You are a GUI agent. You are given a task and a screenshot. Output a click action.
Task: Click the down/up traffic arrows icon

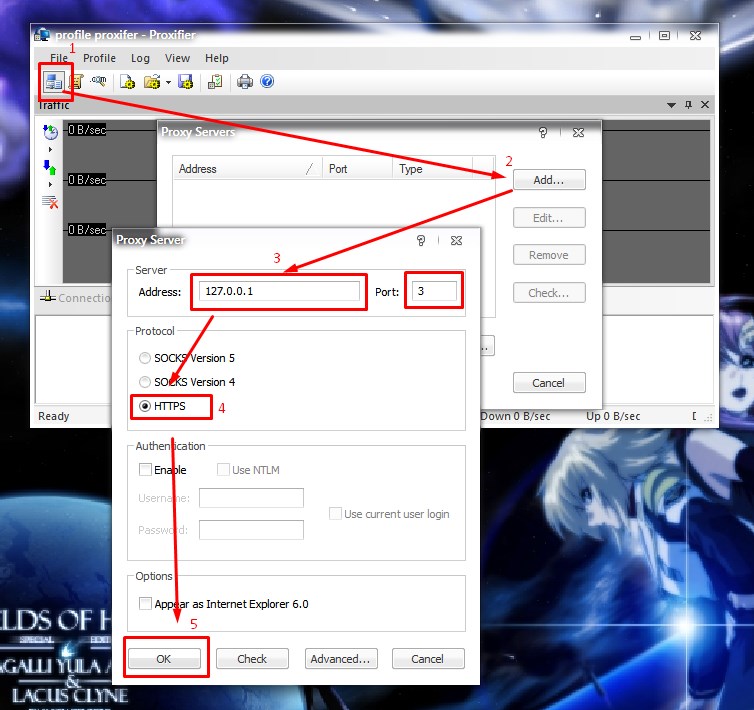pyautogui.click(x=50, y=167)
